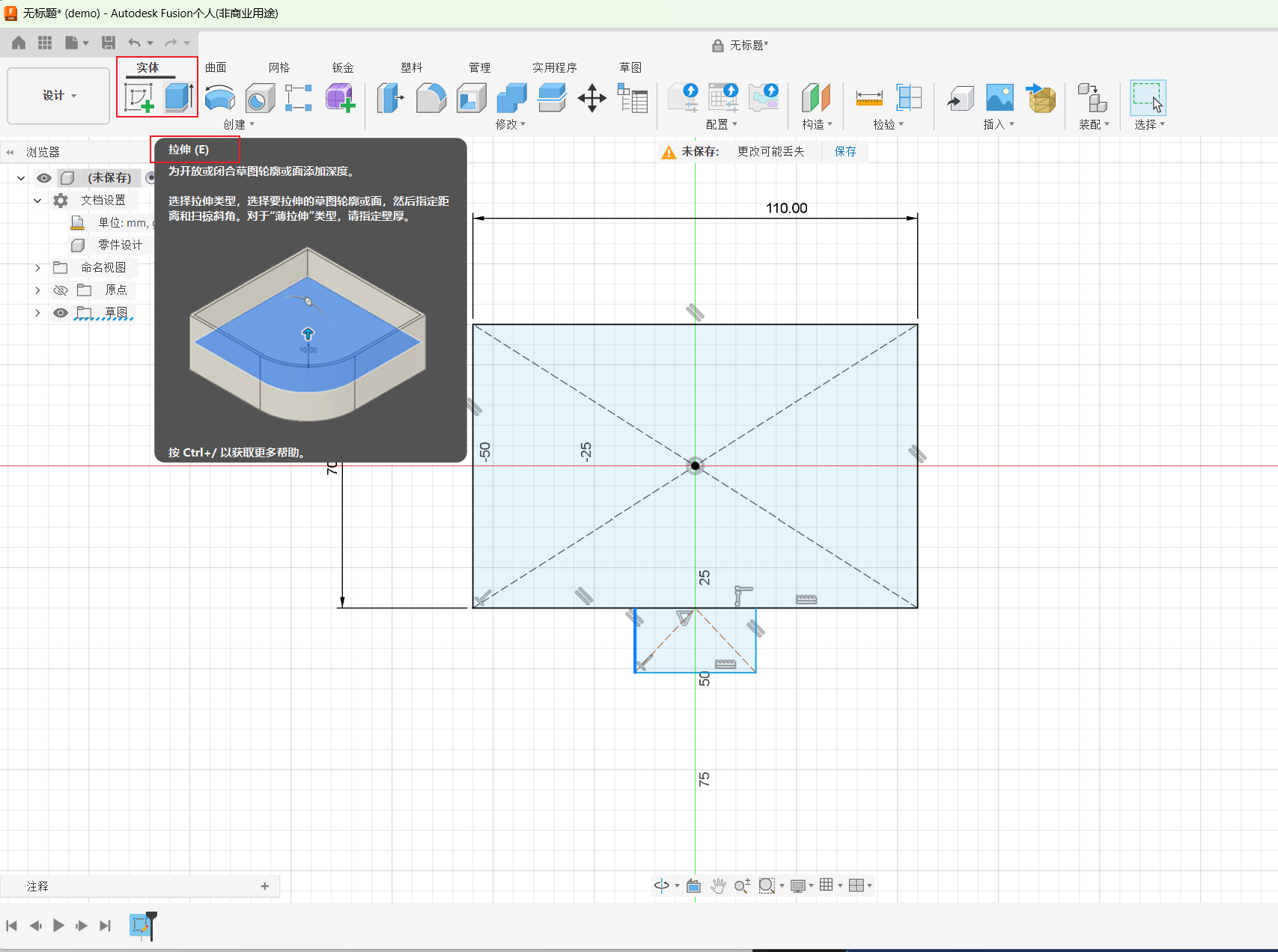Click the Create Sketch icon
This screenshot has height=952, width=1278.
[x=139, y=98]
